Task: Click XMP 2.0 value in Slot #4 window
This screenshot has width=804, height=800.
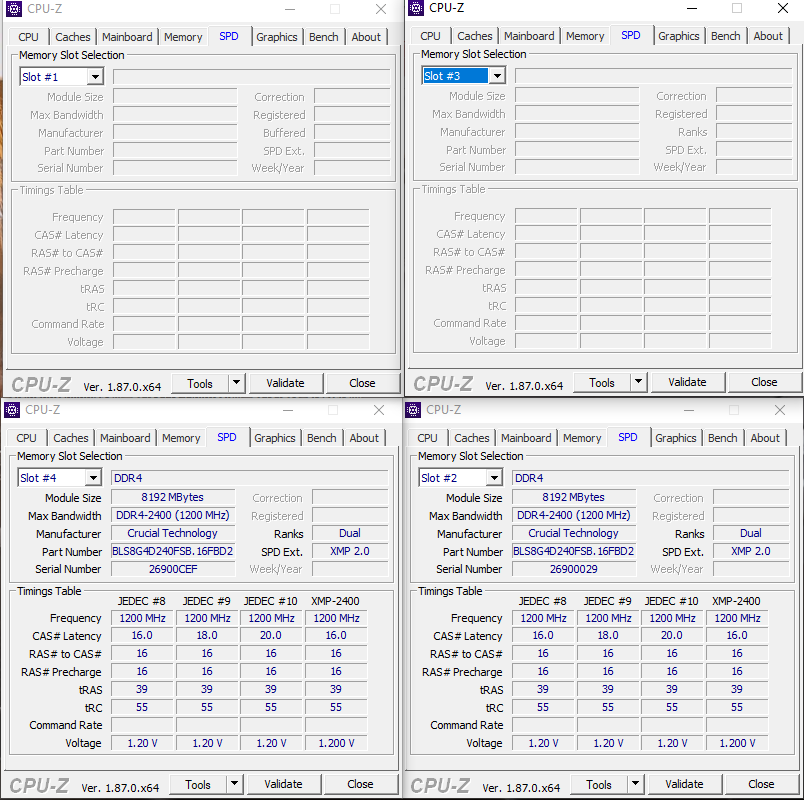Action: (350, 551)
